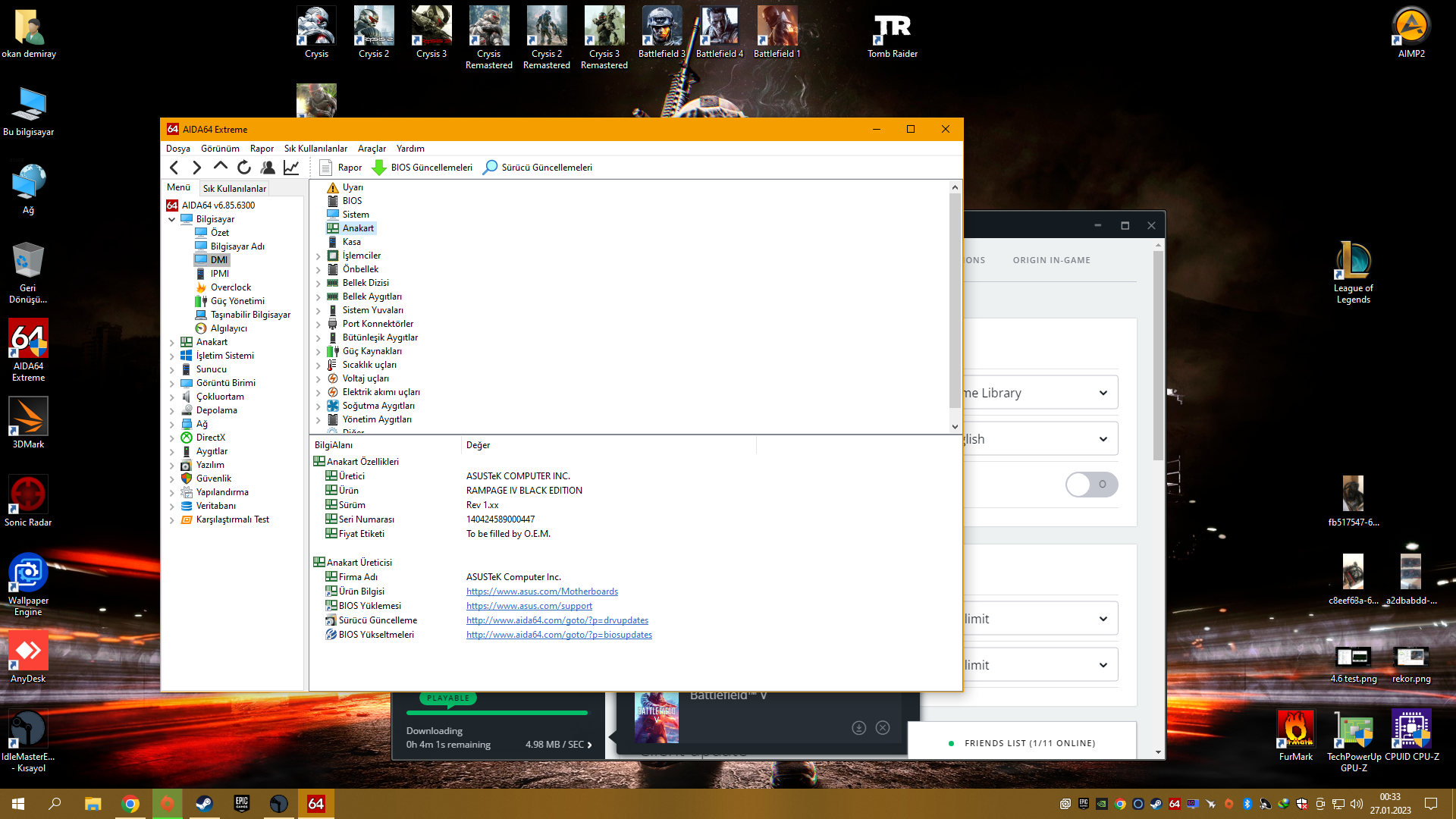Viewport: 1456px width, 819px height.
Task: Click the user profile toolbar icon
Action: click(x=268, y=168)
